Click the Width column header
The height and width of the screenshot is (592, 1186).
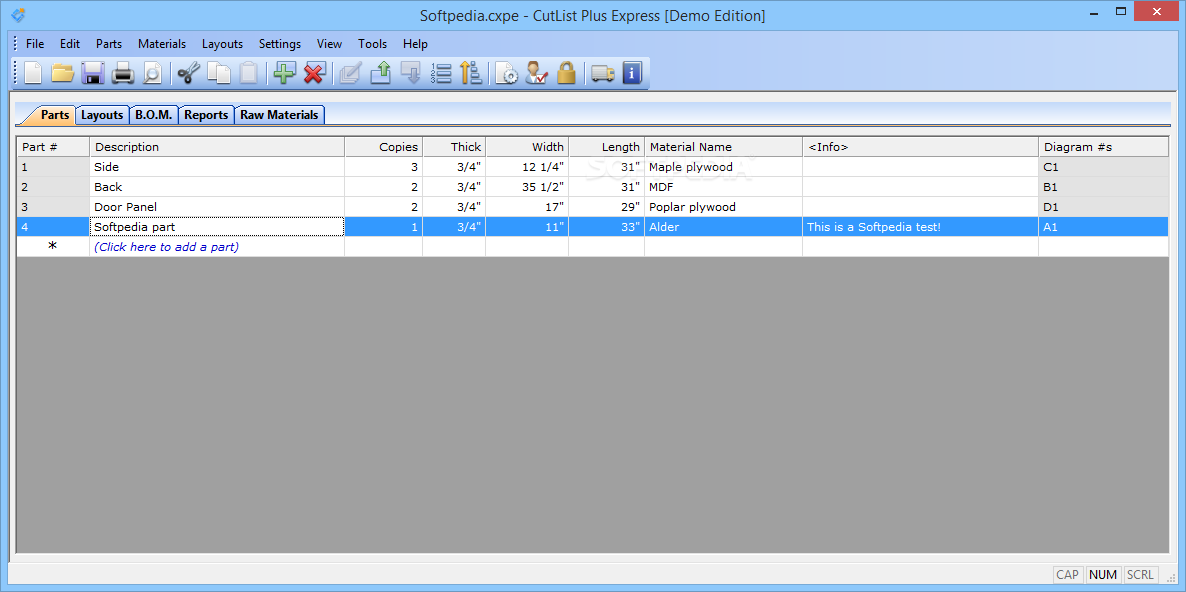[x=526, y=147]
